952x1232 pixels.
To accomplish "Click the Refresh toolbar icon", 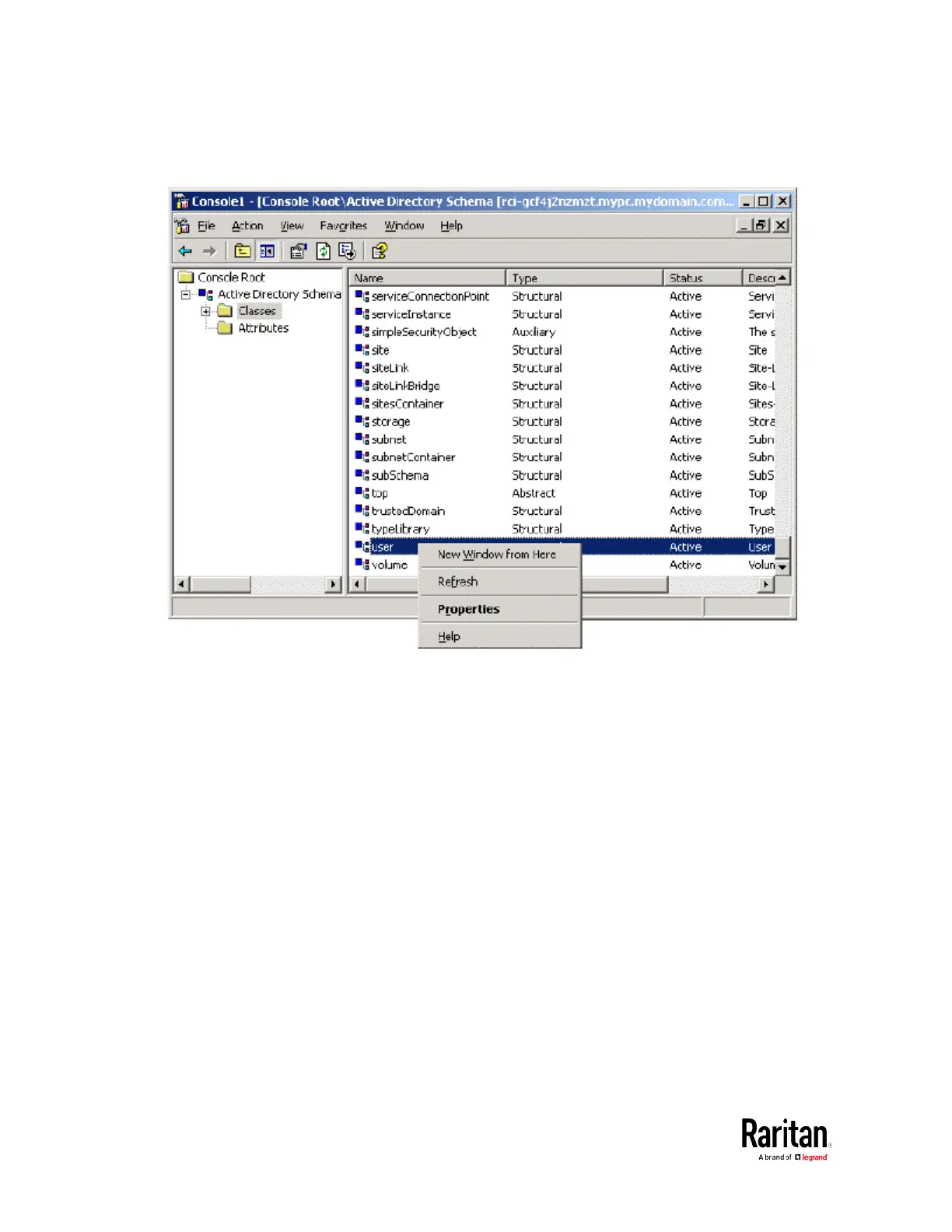I will 324,251.
